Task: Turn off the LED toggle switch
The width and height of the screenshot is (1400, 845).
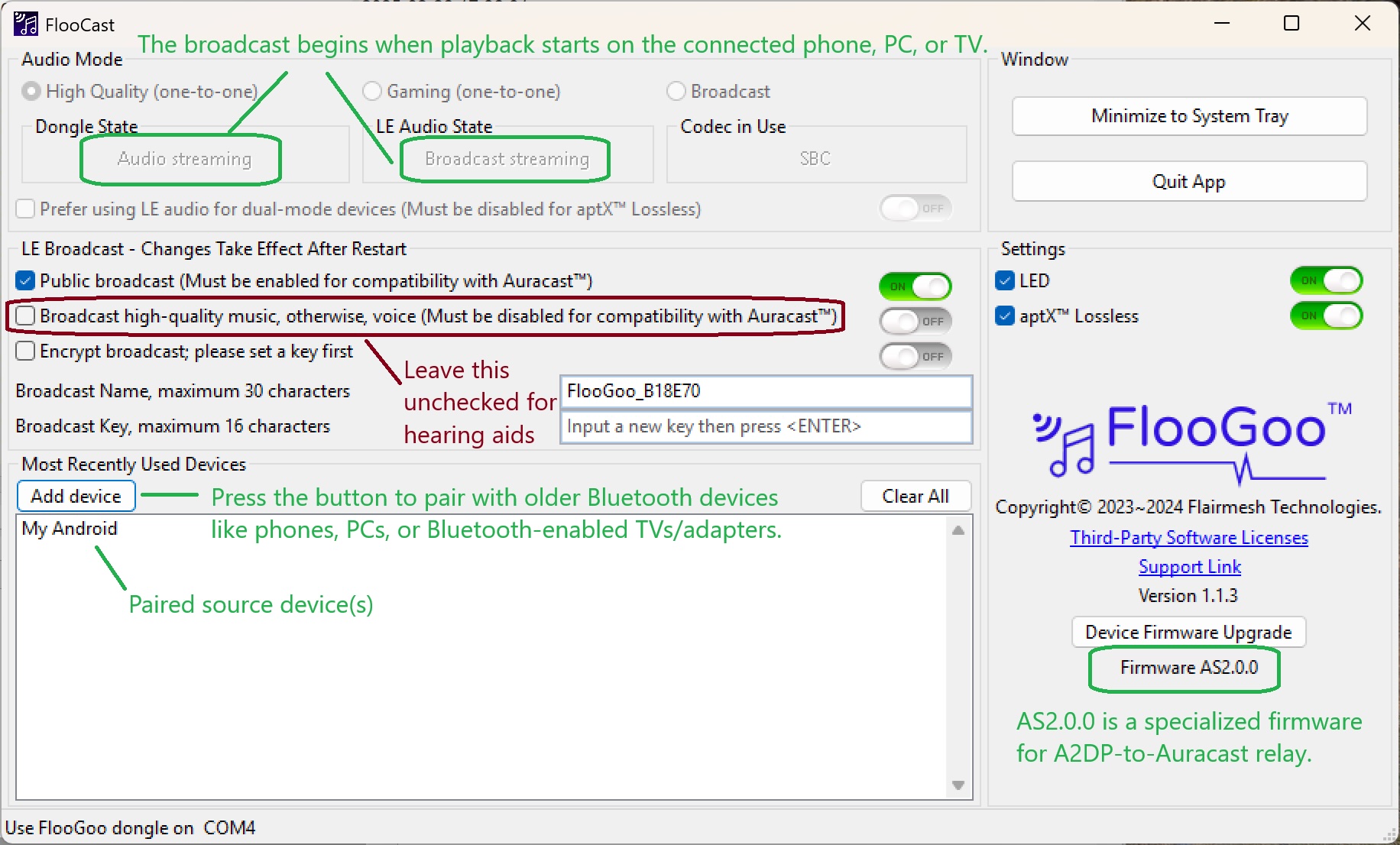Action: pyautogui.click(x=1326, y=281)
